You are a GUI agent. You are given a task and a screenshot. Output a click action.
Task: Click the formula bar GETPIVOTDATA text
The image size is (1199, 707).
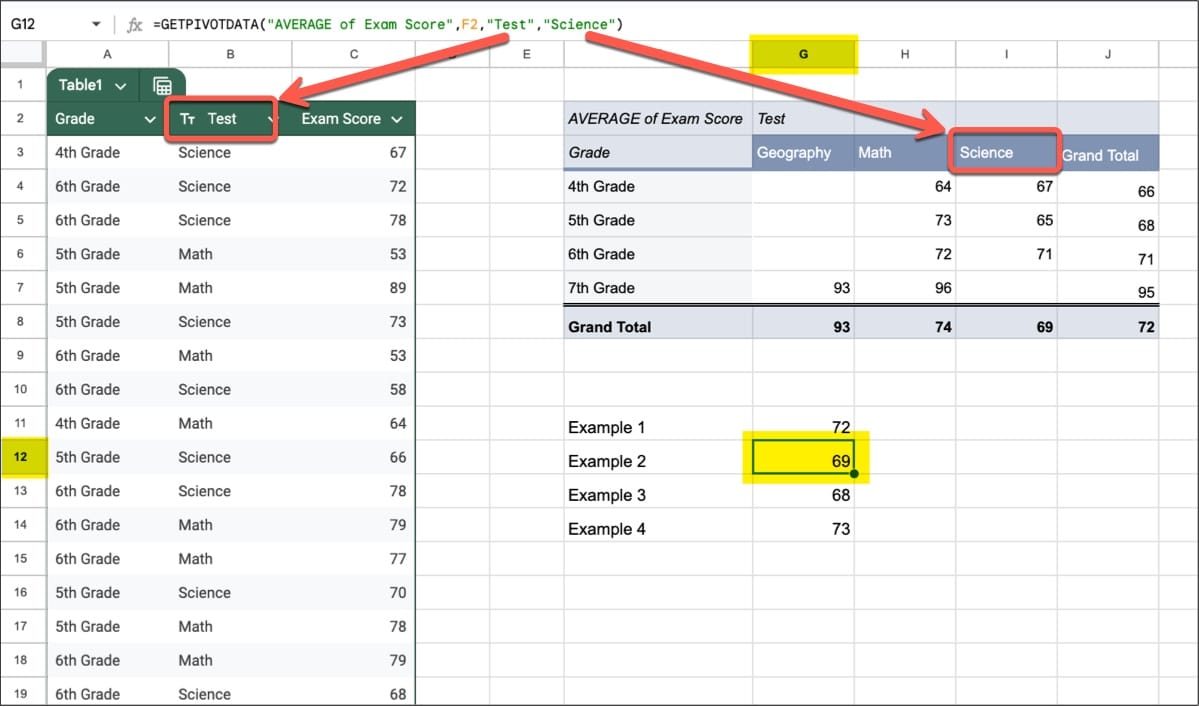click(x=388, y=24)
